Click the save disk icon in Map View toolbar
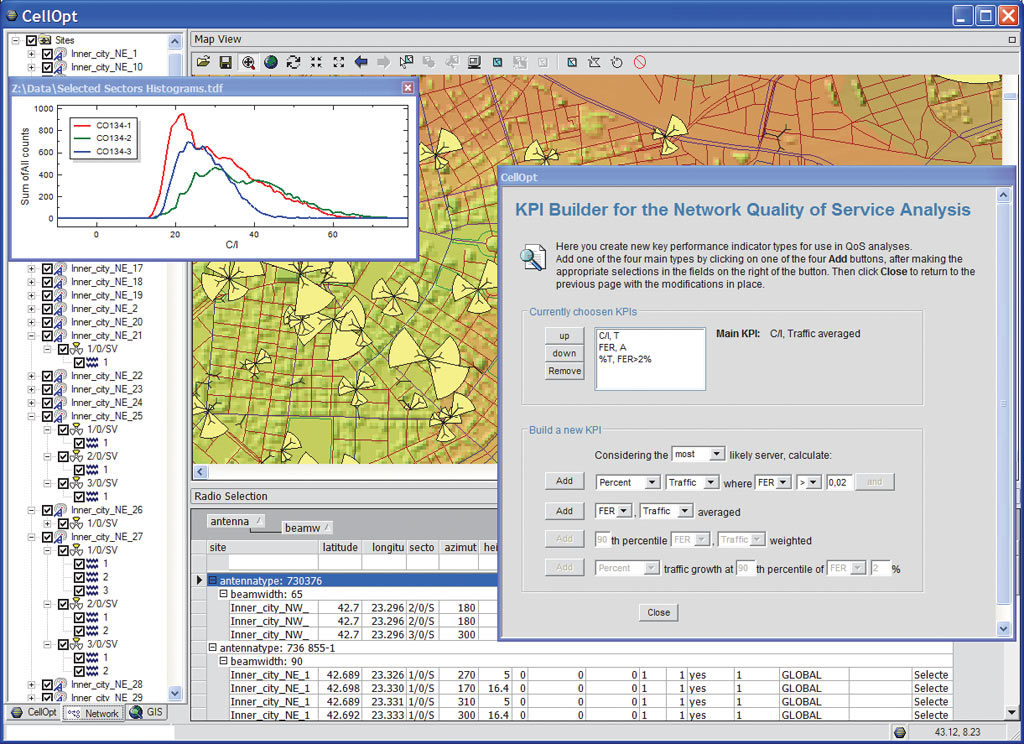 pos(226,62)
